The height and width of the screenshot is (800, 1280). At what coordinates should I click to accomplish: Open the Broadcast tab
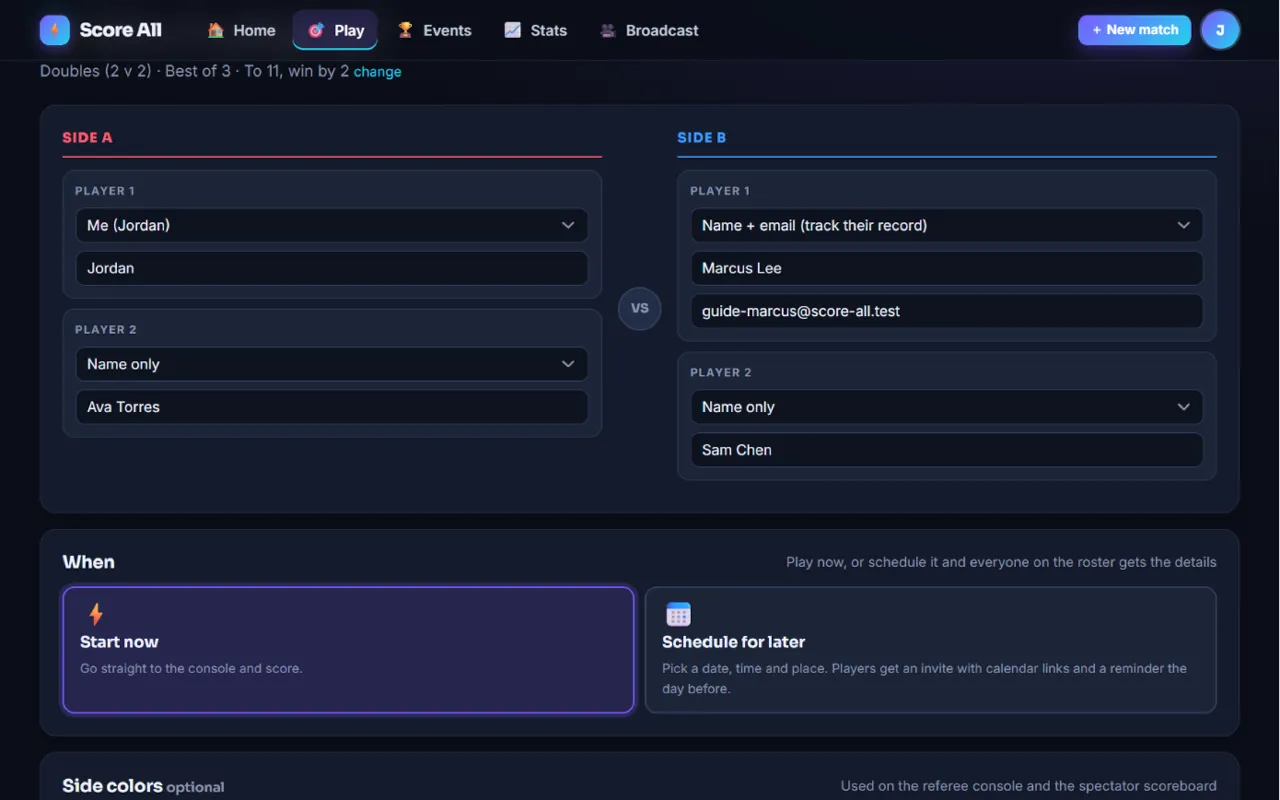(x=648, y=30)
